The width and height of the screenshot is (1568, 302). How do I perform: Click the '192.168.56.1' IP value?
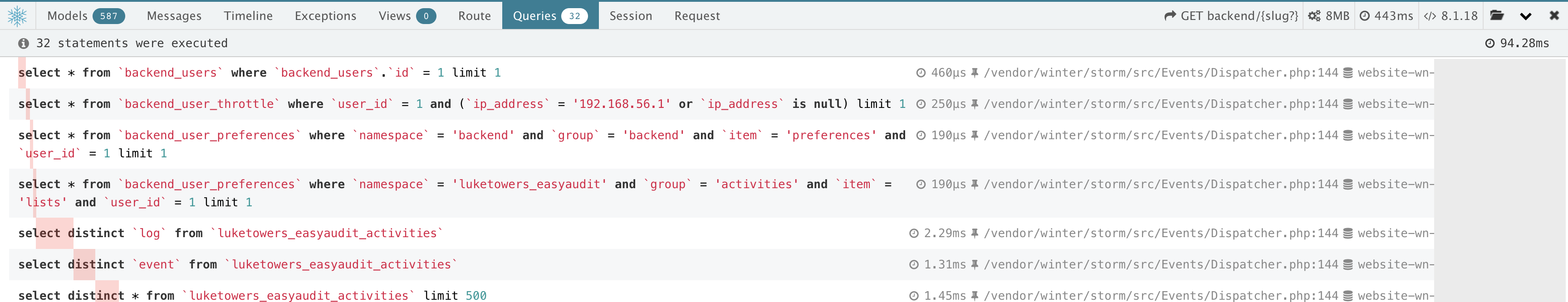coord(622,104)
